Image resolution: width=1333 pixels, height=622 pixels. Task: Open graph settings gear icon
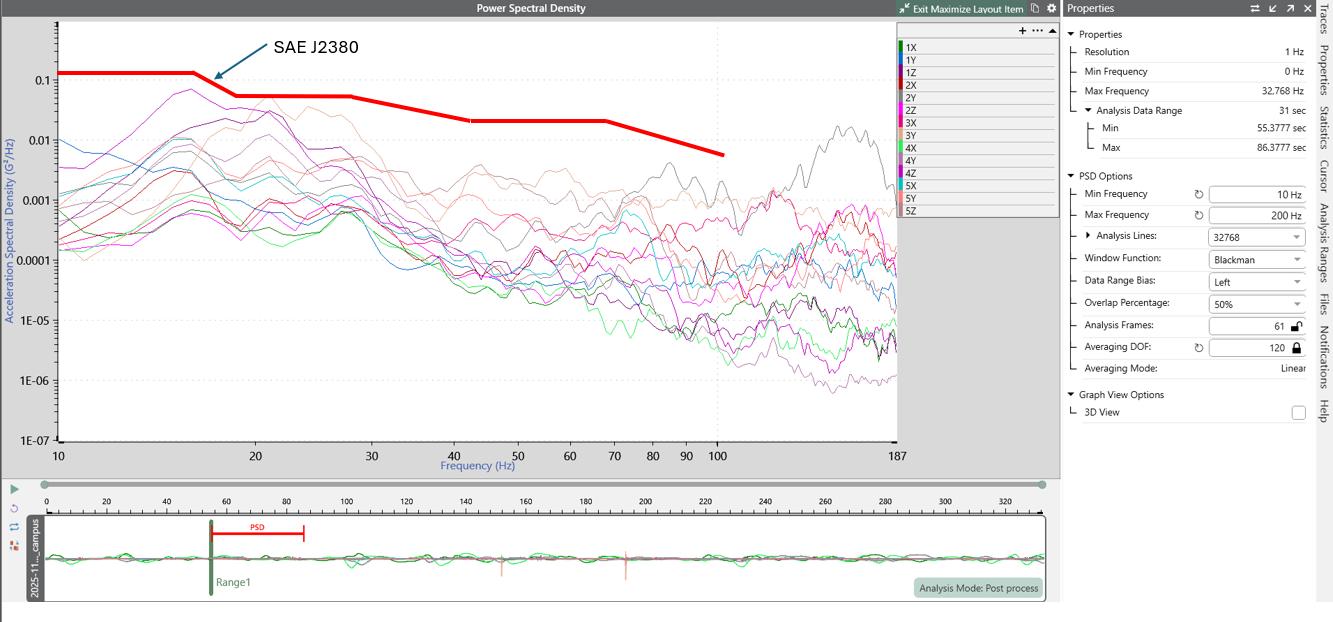1051,8
